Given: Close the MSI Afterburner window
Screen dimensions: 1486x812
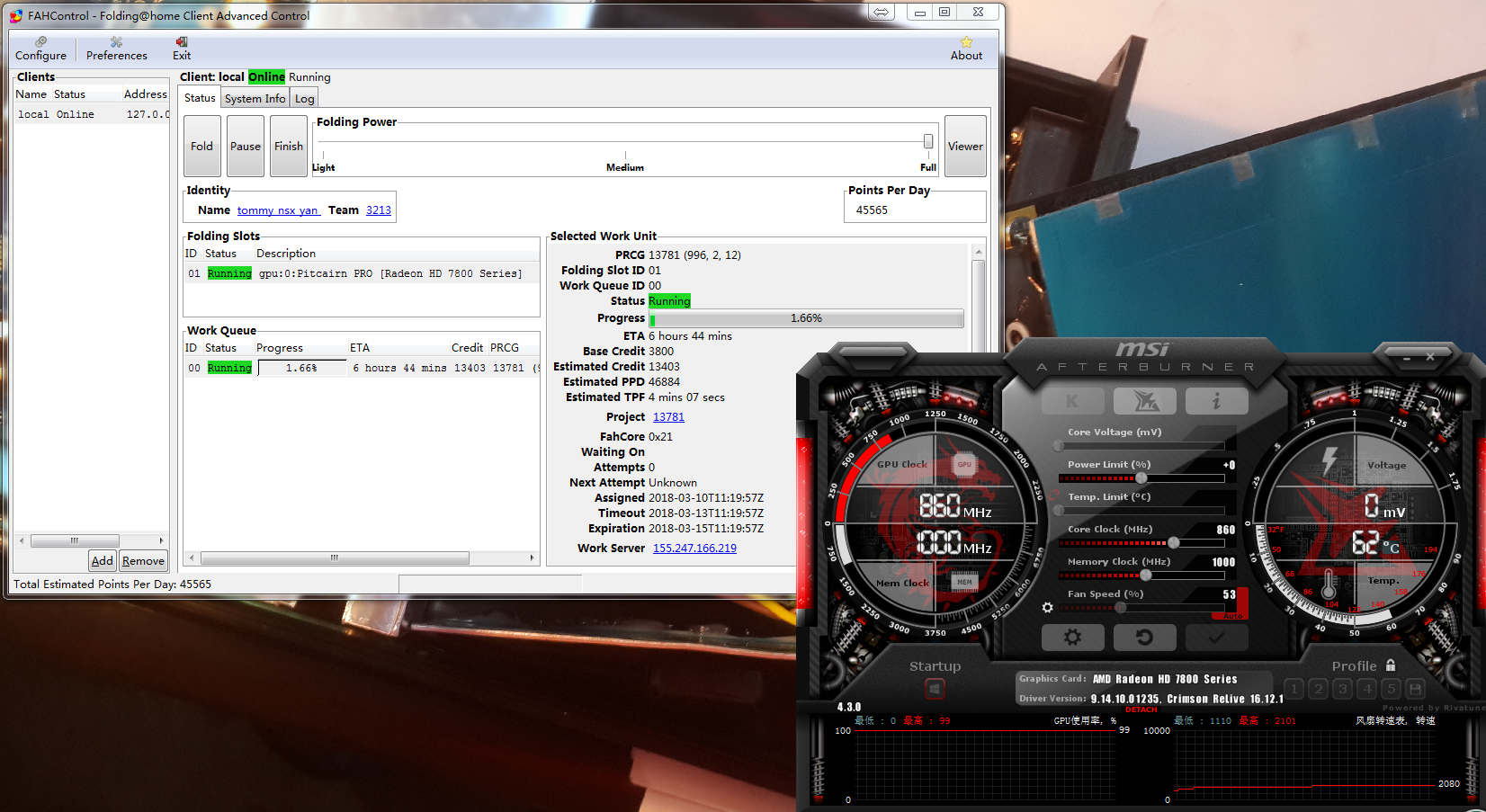Looking at the screenshot, I should coord(1430,357).
